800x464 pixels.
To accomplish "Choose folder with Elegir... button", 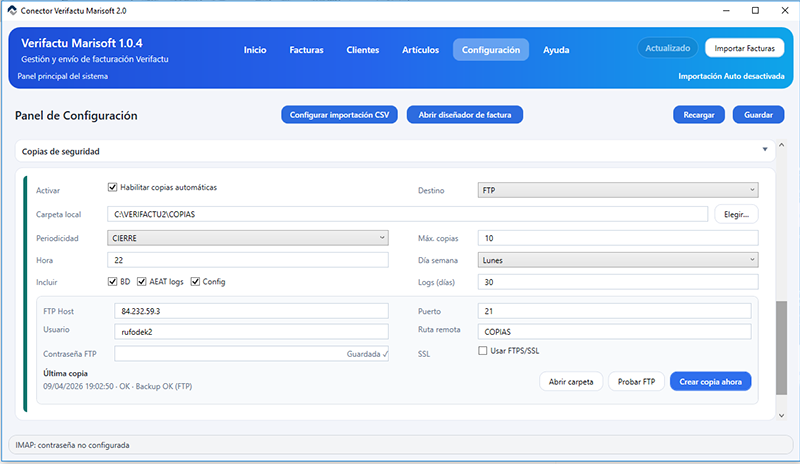I will coord(736,214).
